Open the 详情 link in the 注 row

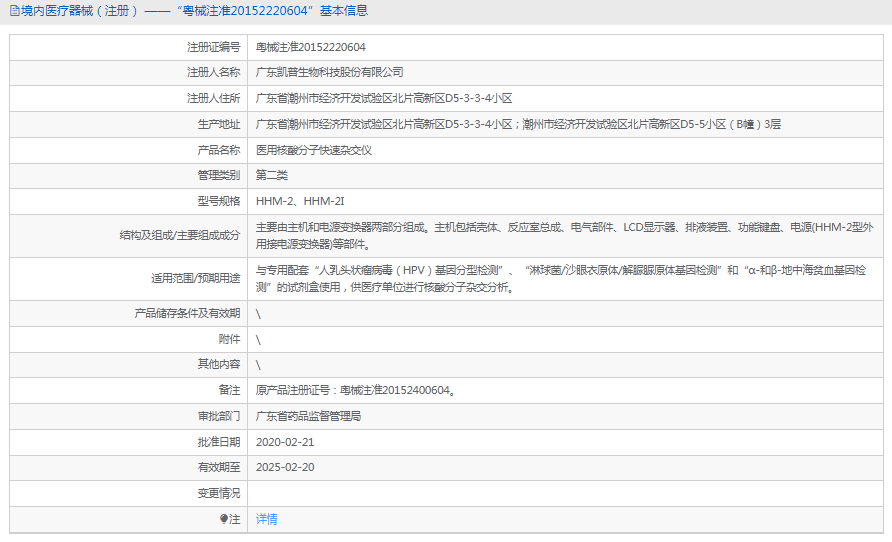pos(266,519)
